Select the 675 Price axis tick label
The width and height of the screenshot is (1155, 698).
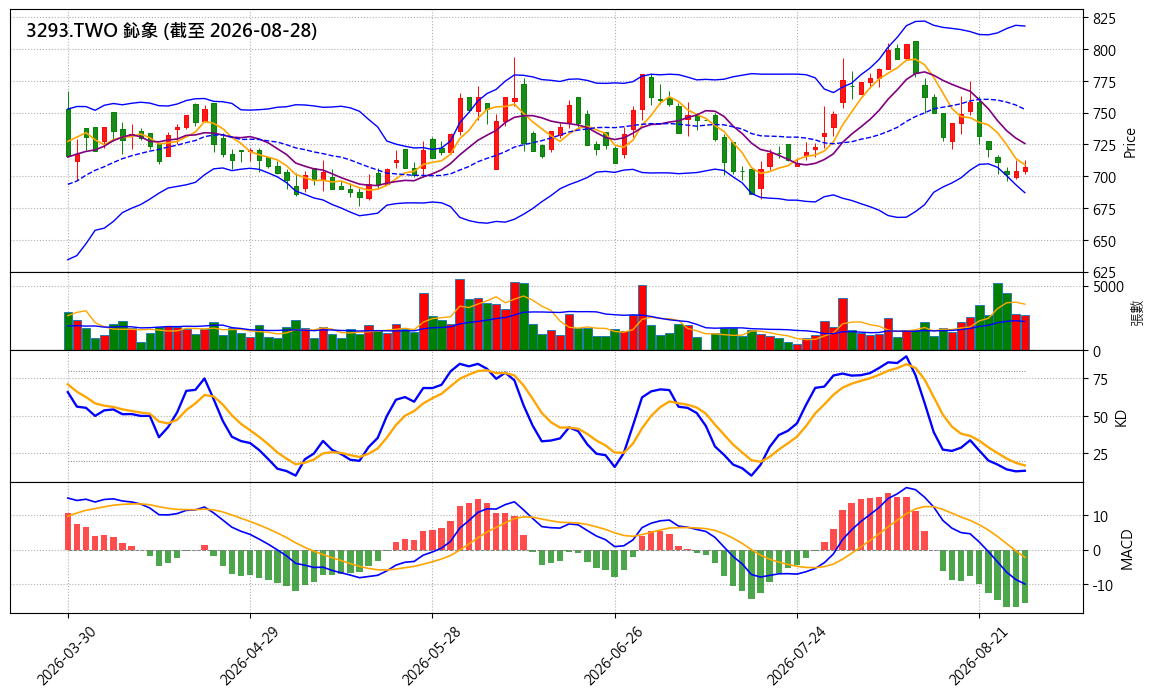click(x=1104, y=210)
